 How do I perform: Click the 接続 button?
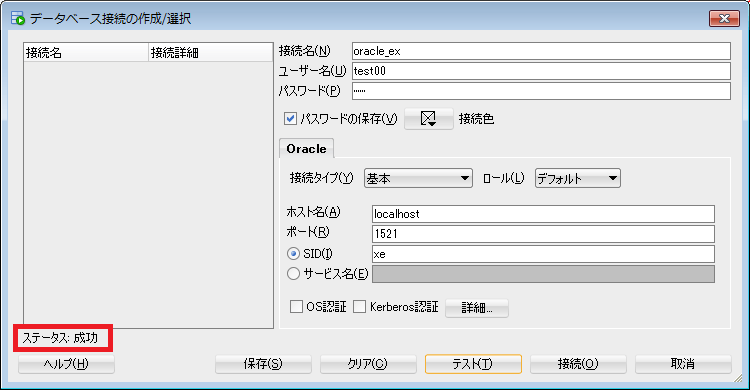tap(578, 364)
